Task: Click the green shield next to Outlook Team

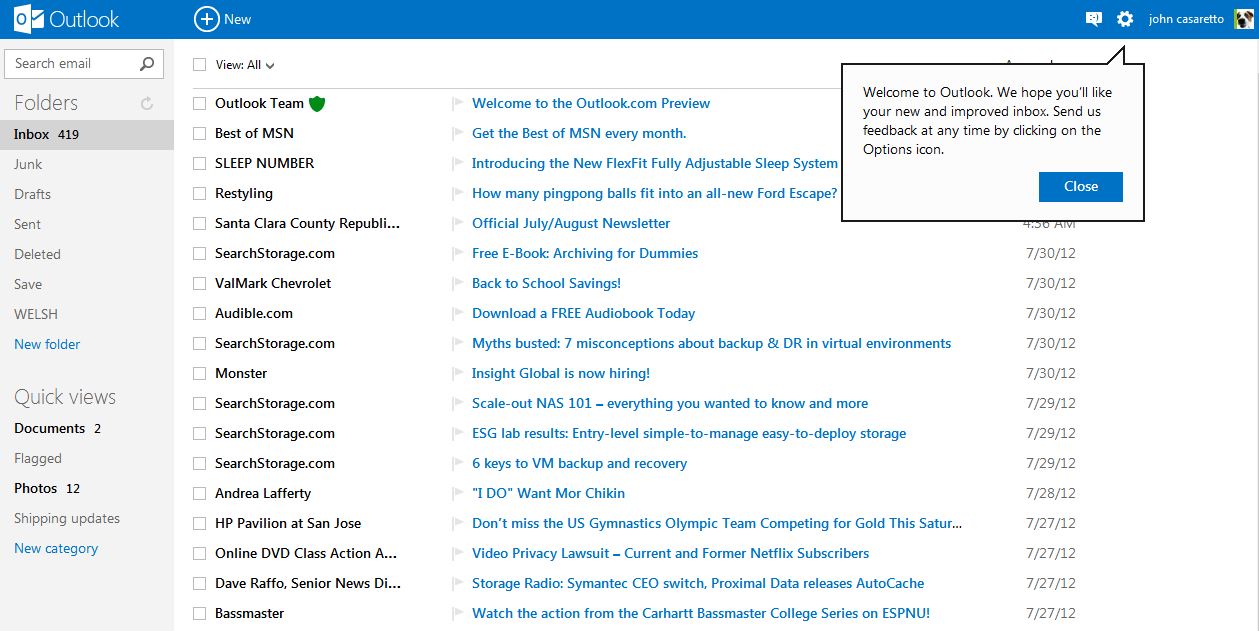Action: (x=318, y=103)
